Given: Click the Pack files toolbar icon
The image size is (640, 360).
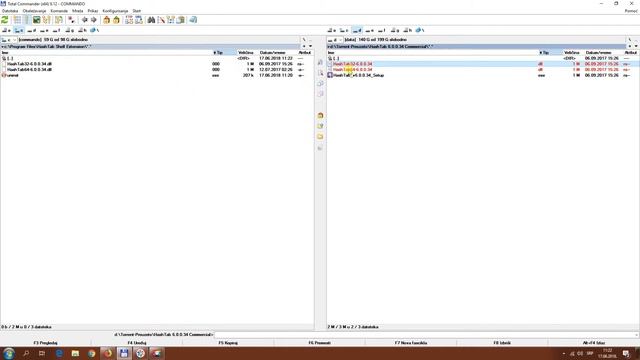Looking at the screenshot, I should 107,20.
